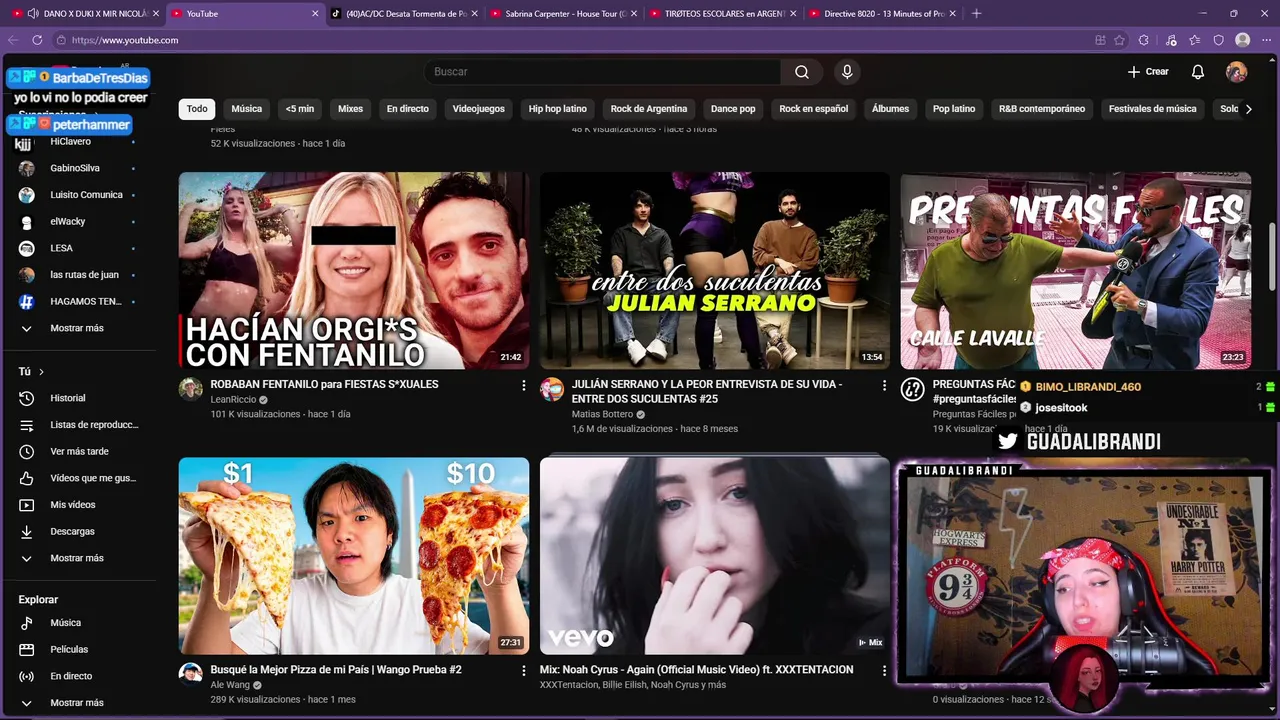Select the Videojuegos filter chip

(479, 109)
